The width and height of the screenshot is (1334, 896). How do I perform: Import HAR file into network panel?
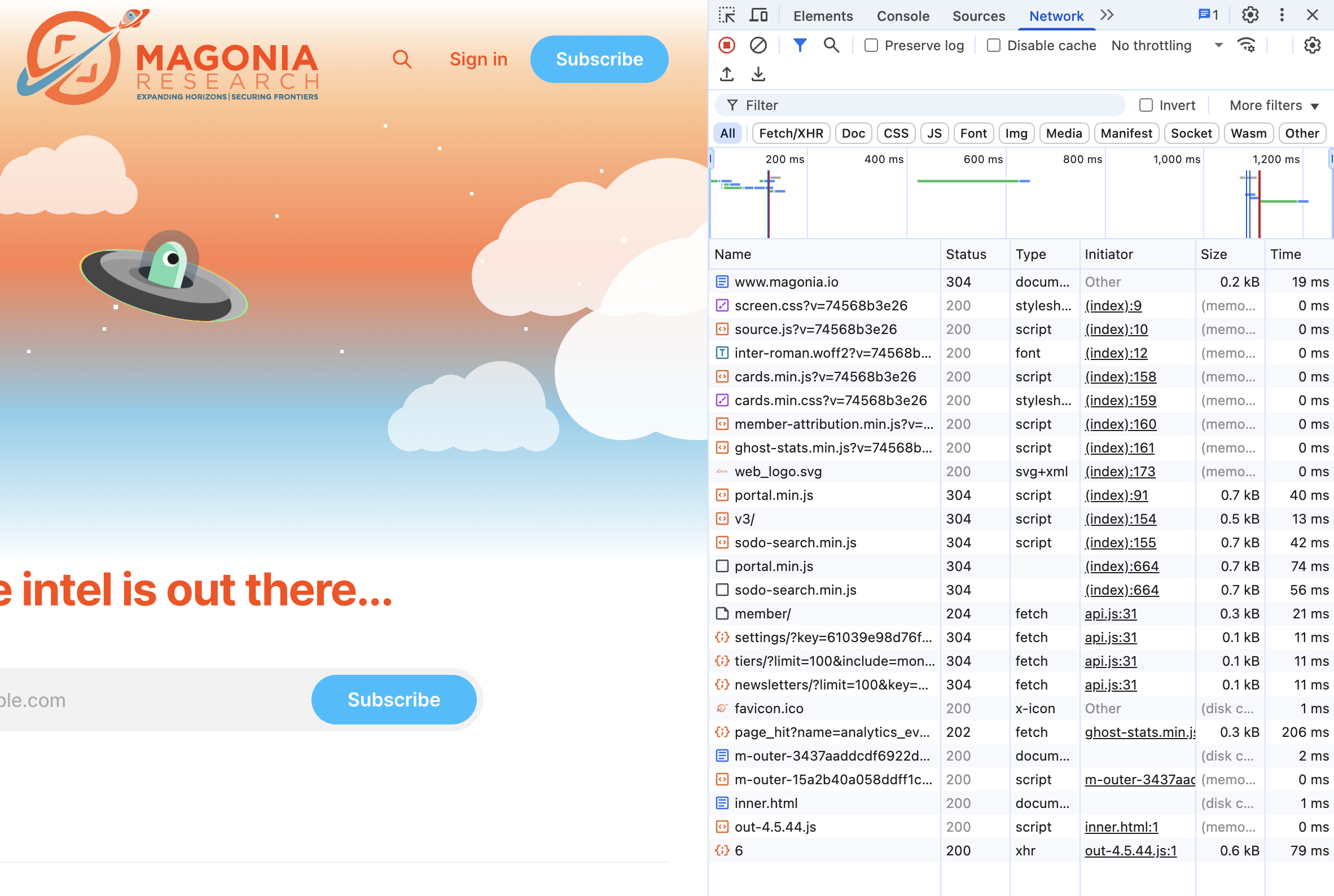point(726,74)
